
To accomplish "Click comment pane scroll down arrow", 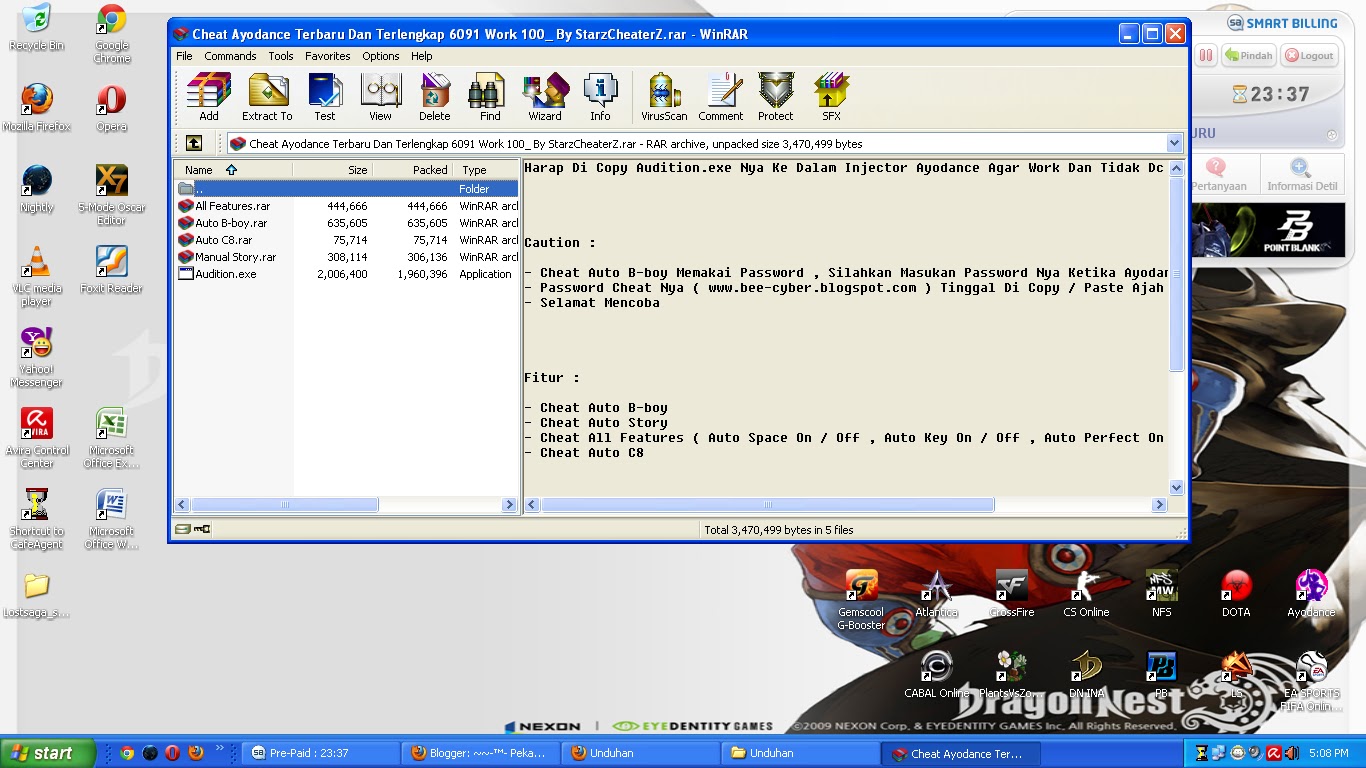I will click(x=1176, y=487).
